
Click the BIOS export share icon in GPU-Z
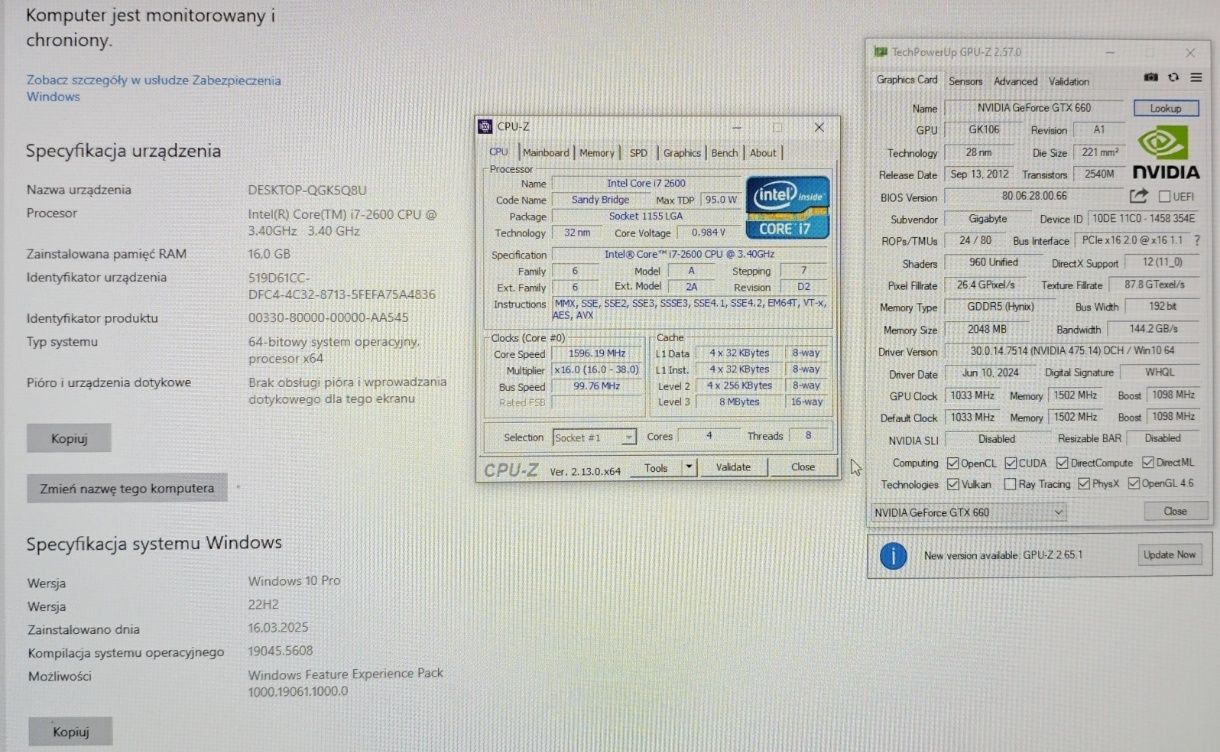pos(1139,197)
